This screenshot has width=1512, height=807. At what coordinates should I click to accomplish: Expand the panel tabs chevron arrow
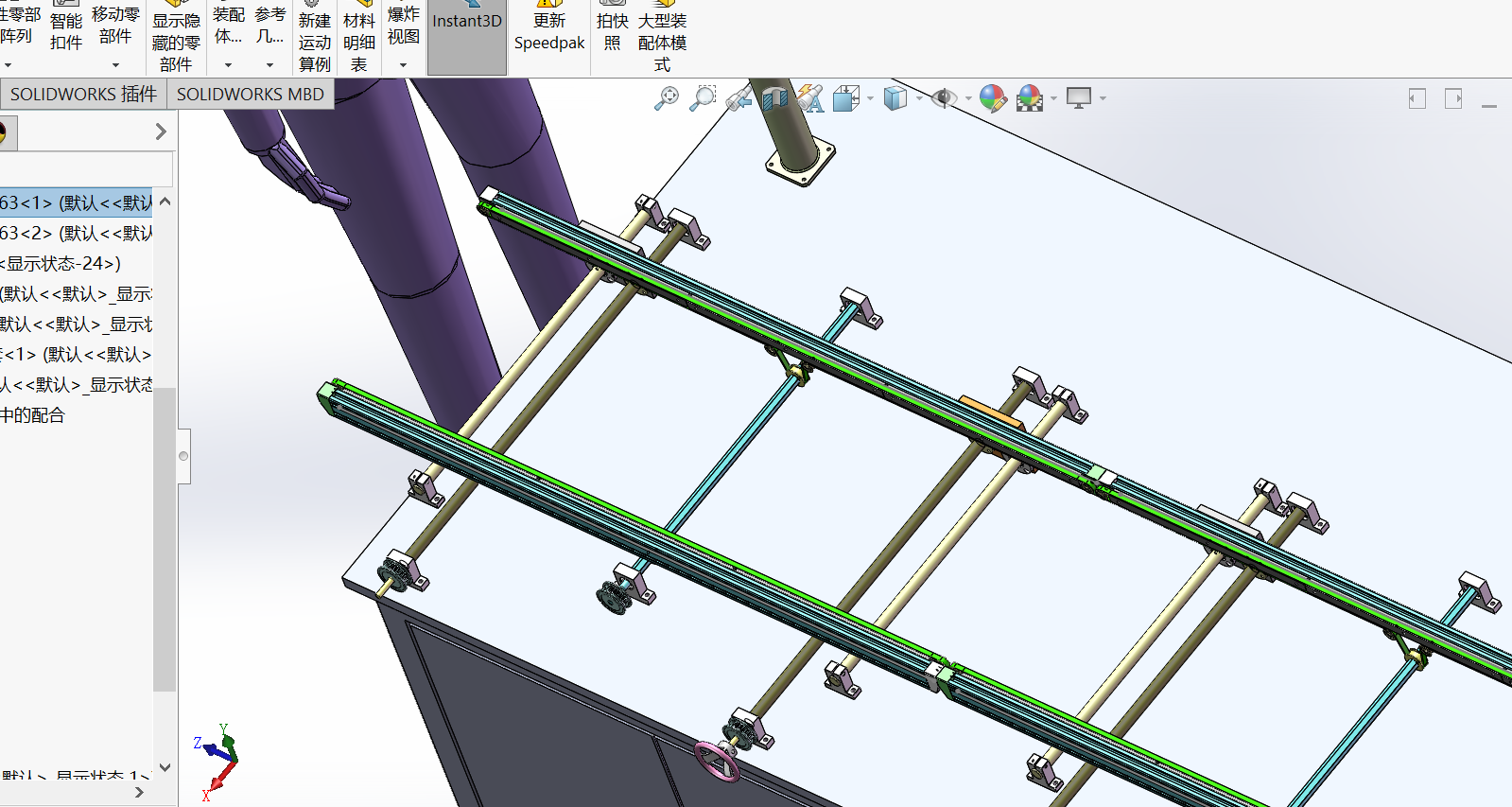[x=161, y=132]
